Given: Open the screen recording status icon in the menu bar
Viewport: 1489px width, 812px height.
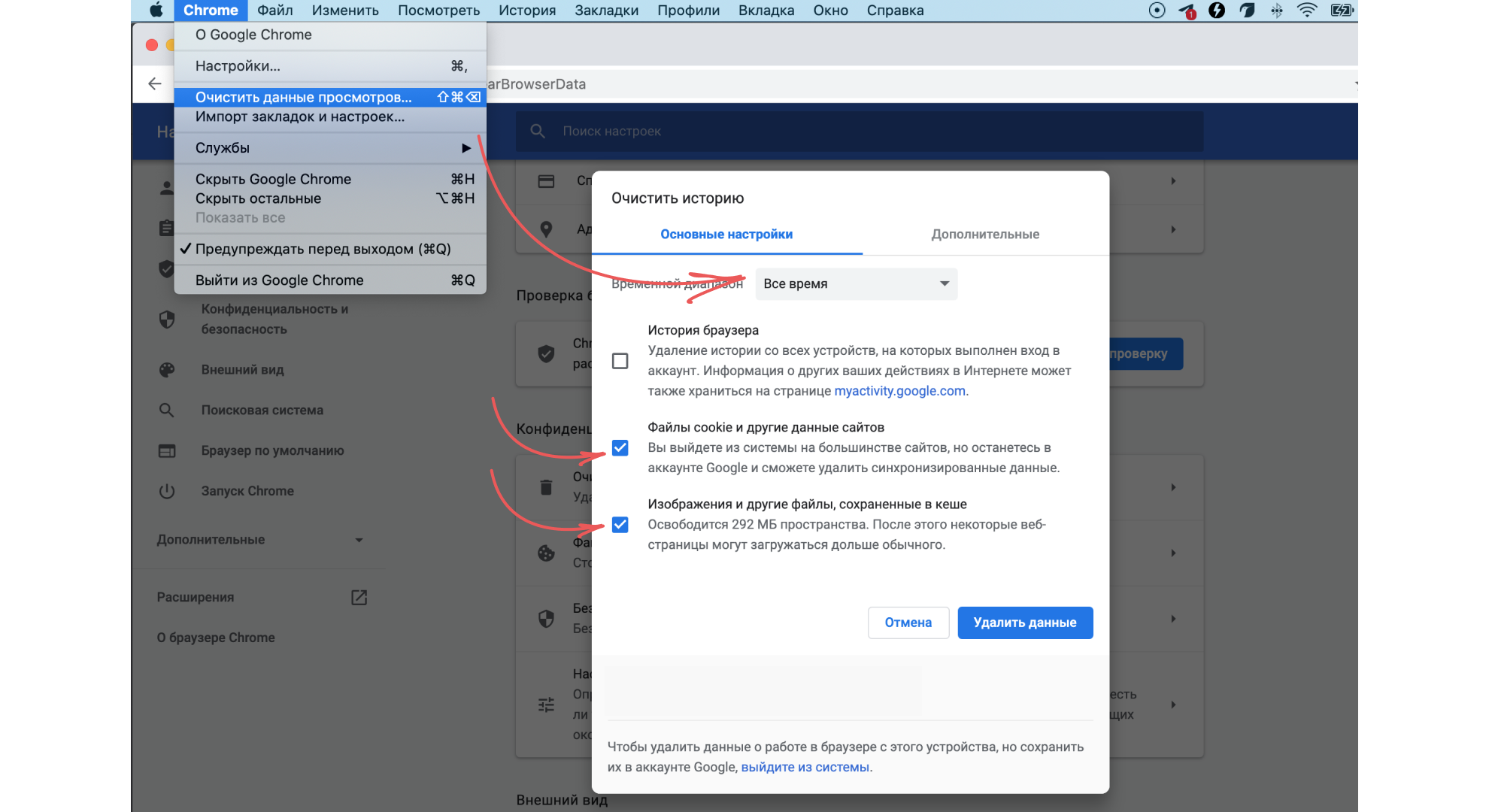Looking at the screenshot, I should tap(1157, 11).
